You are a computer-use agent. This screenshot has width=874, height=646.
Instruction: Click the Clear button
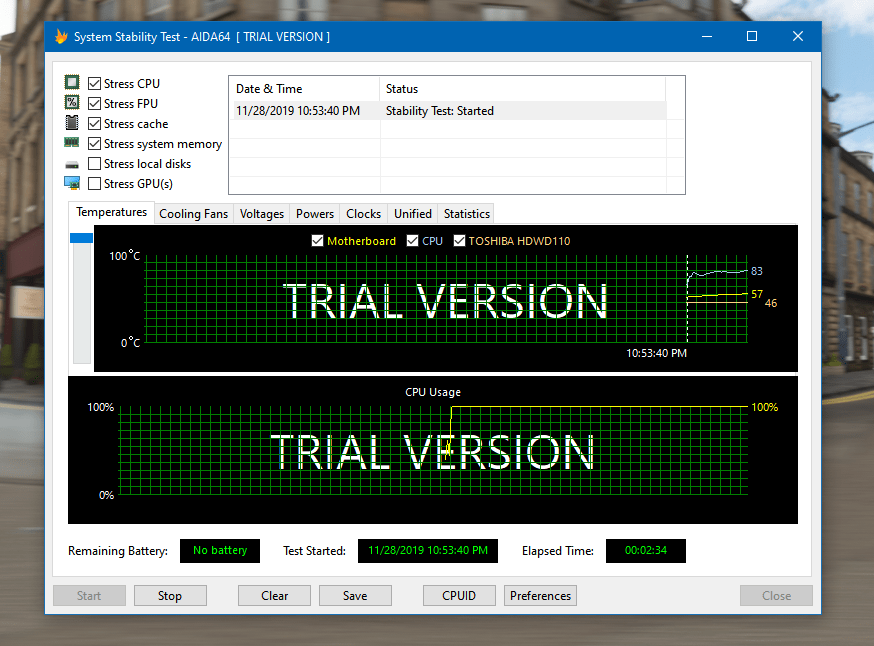(274, 596)
